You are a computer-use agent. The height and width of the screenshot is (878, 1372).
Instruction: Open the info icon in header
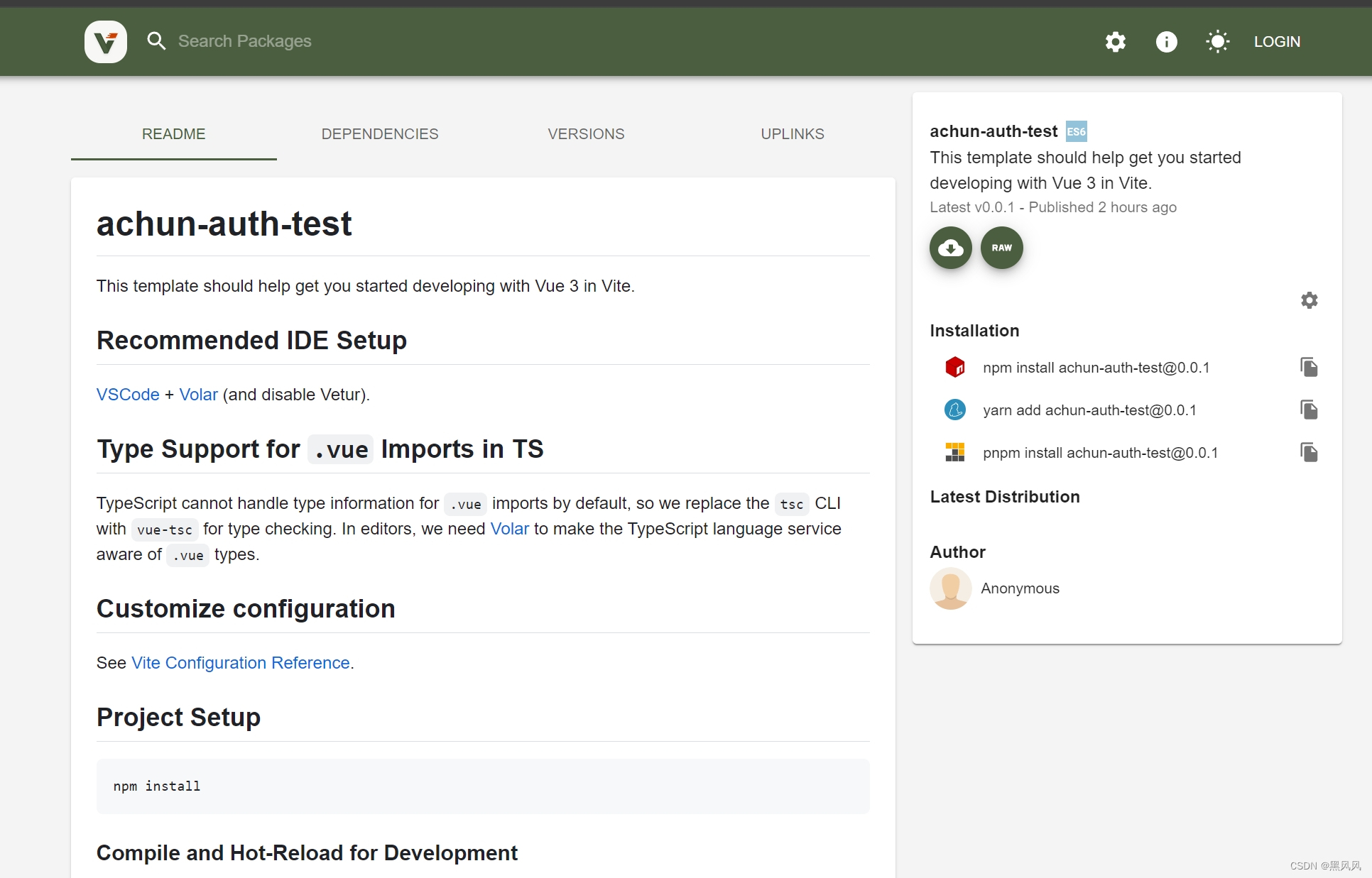pyautogui.click(x=1167, y=42)
